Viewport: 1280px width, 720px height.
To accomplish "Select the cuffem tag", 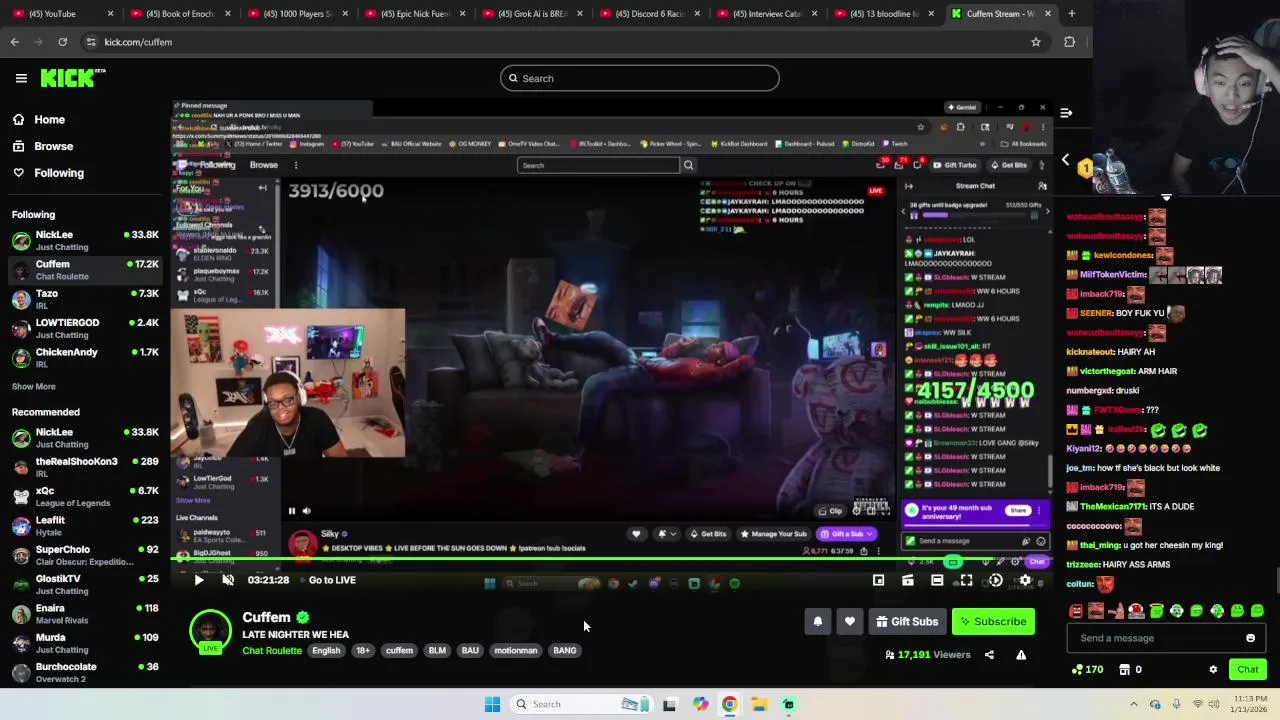I will 399,650.
